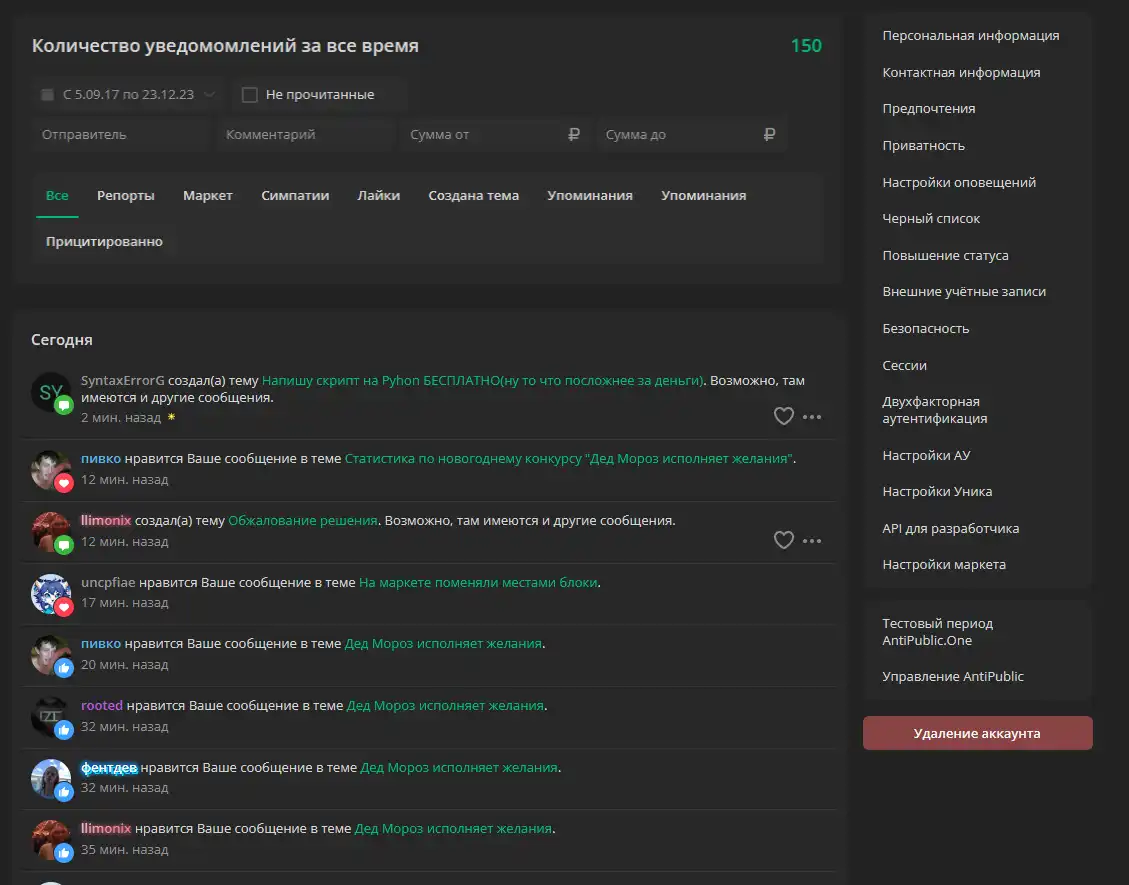Switch to the Маркет tab
Image resolution: width=1129 pixels, height=885 pixels.
207,195
